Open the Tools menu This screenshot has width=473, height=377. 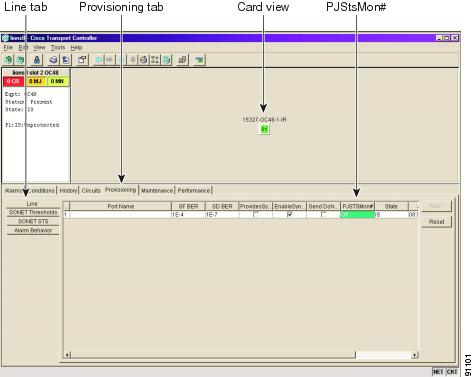(58, 47)
